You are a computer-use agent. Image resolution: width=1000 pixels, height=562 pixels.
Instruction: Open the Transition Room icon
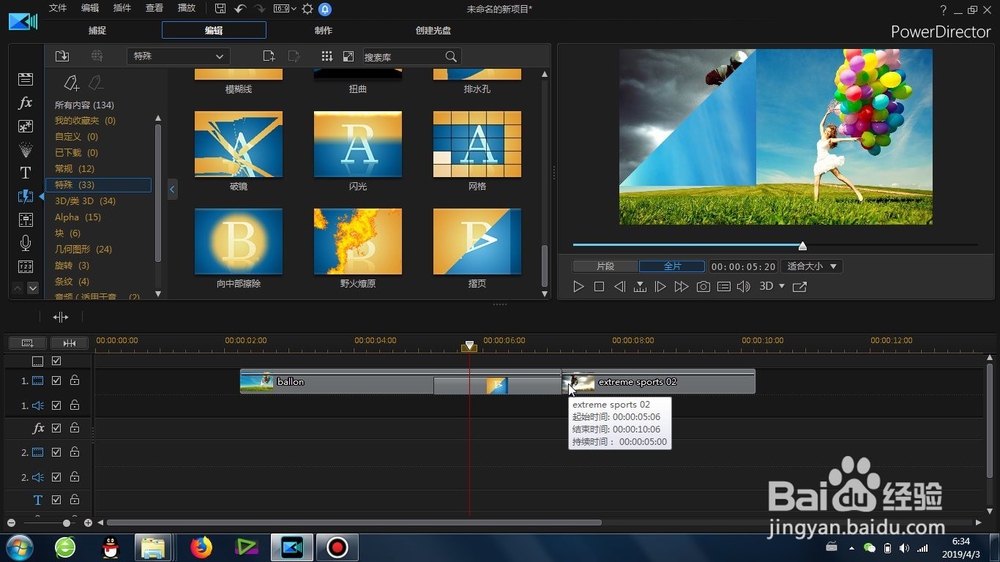(26, 196)
